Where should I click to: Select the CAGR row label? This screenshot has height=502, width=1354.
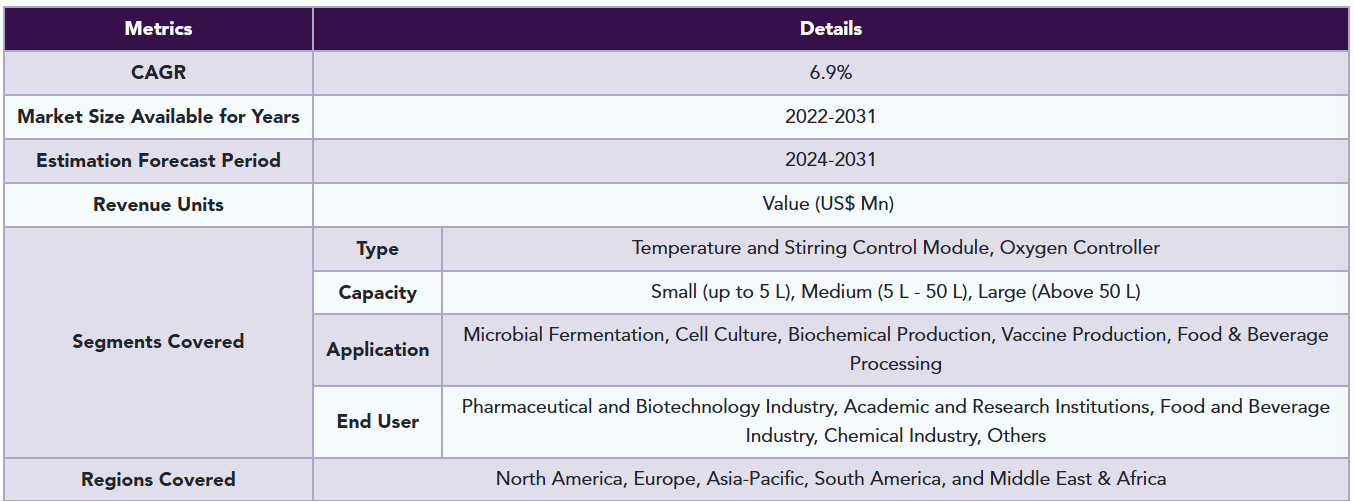[158, 73]
